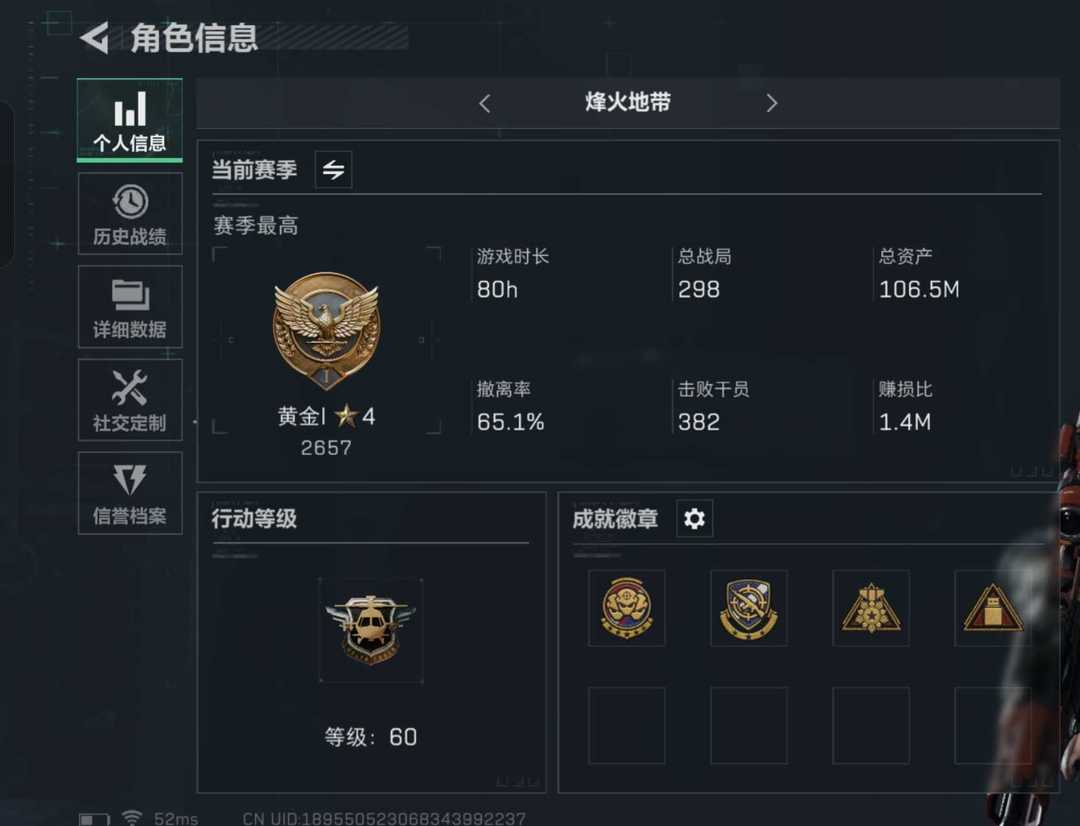Open the 个人信息 sidebar tab
The height and width of the screenshot is (826, 1080).
129,120
